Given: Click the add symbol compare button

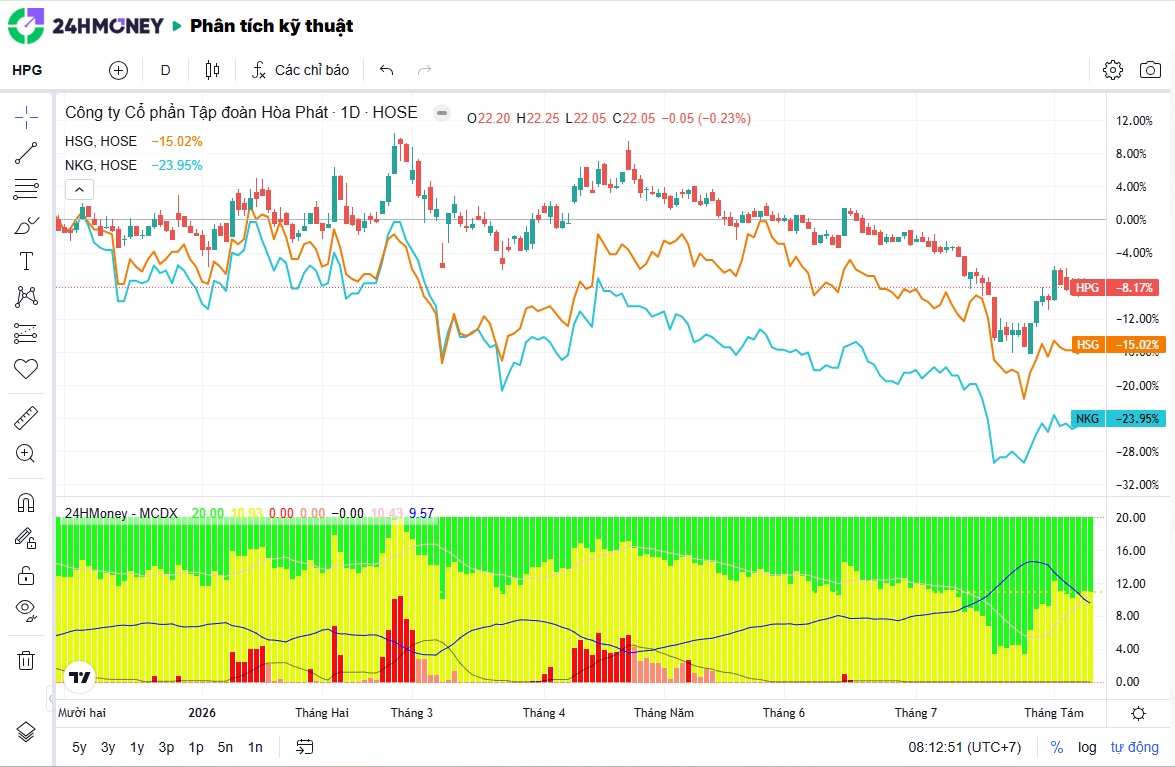Looking at the screenshot, I should 118,70.
